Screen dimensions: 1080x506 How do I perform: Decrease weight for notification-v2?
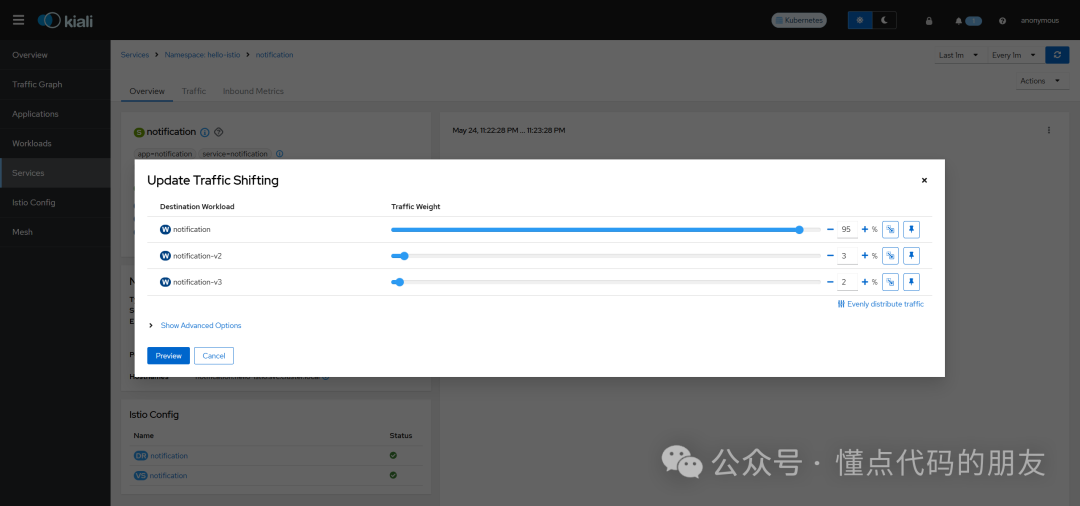830,255
